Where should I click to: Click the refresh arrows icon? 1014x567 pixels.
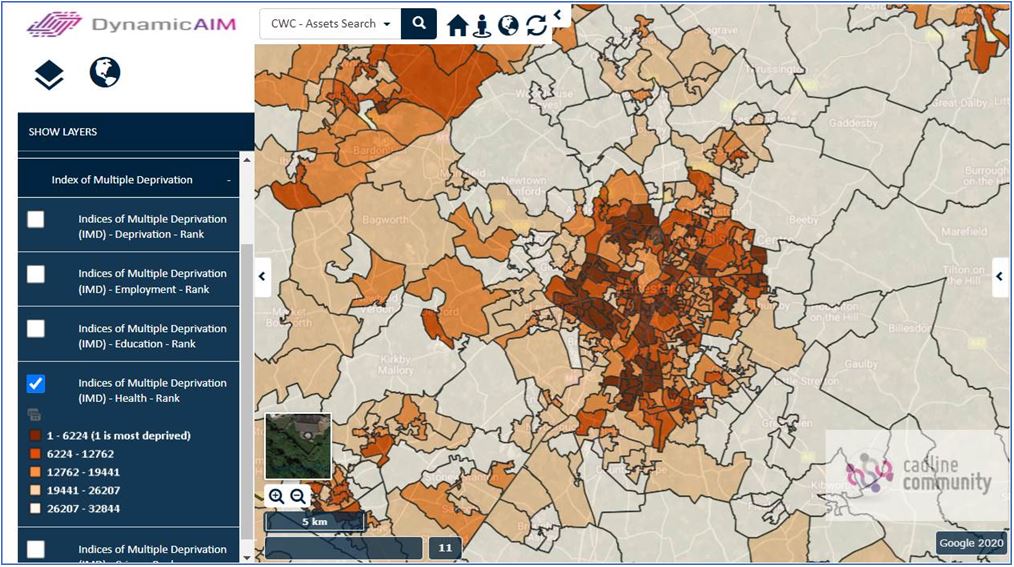point(536,26)
